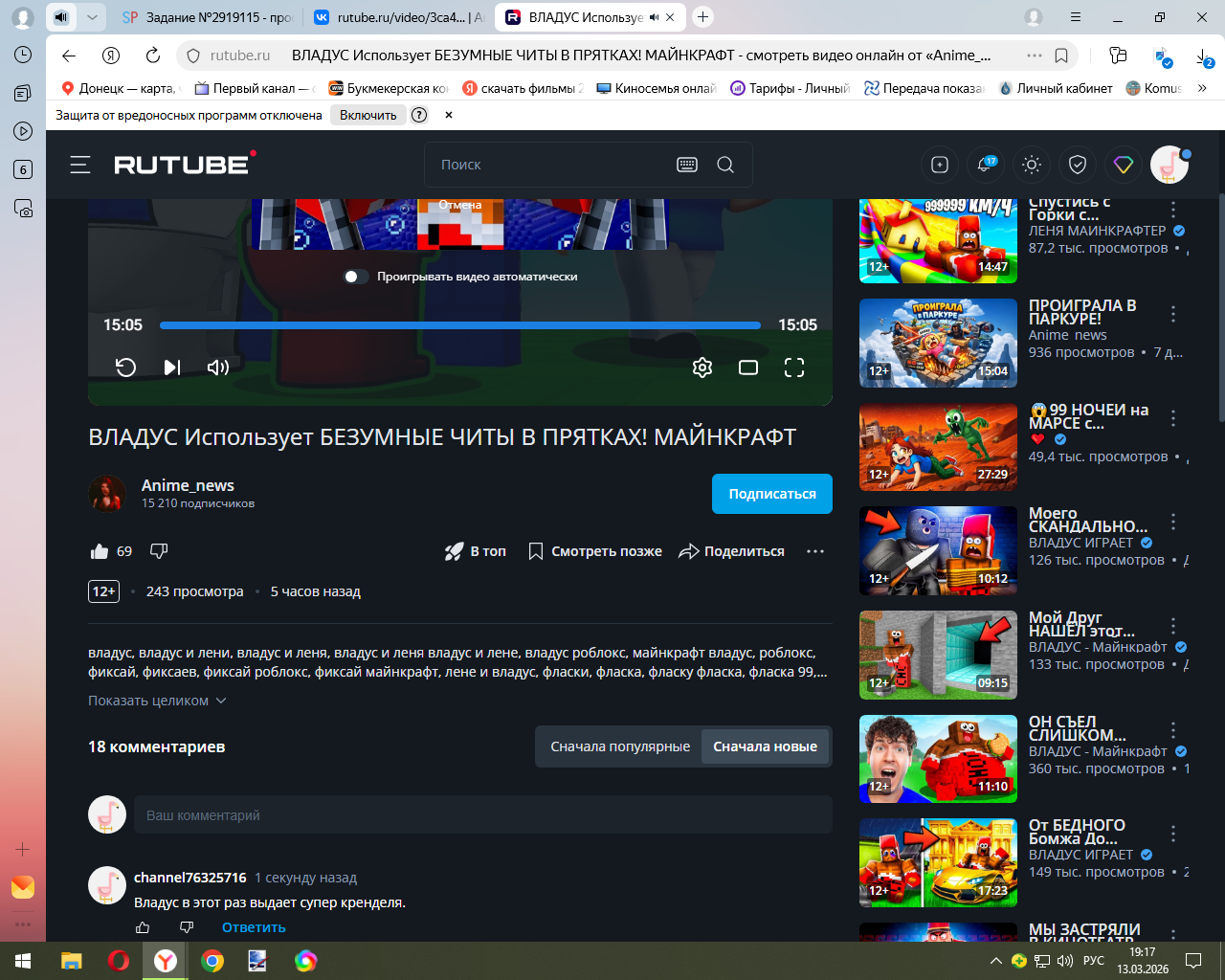The height and width of the screenshot is (980, 1225).
Task: Add video to 'Смотреть позже'
Action: pyautogui.click(x=595, y=551)
